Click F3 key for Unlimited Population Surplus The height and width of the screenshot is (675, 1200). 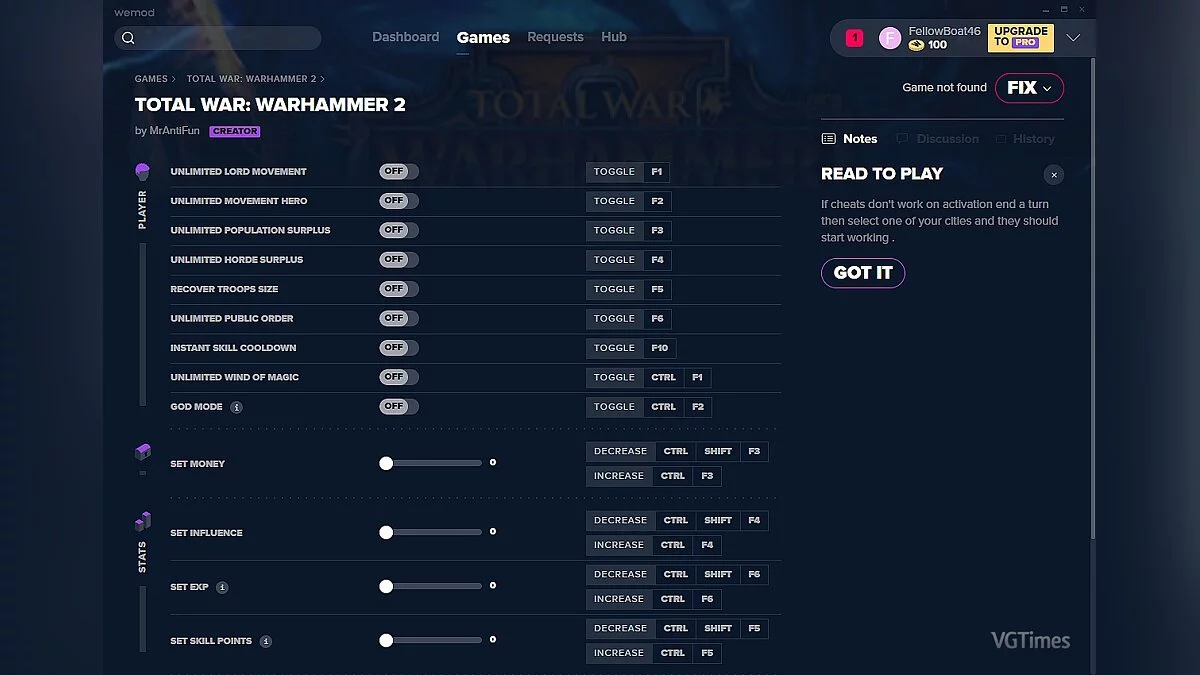[657, 231]
